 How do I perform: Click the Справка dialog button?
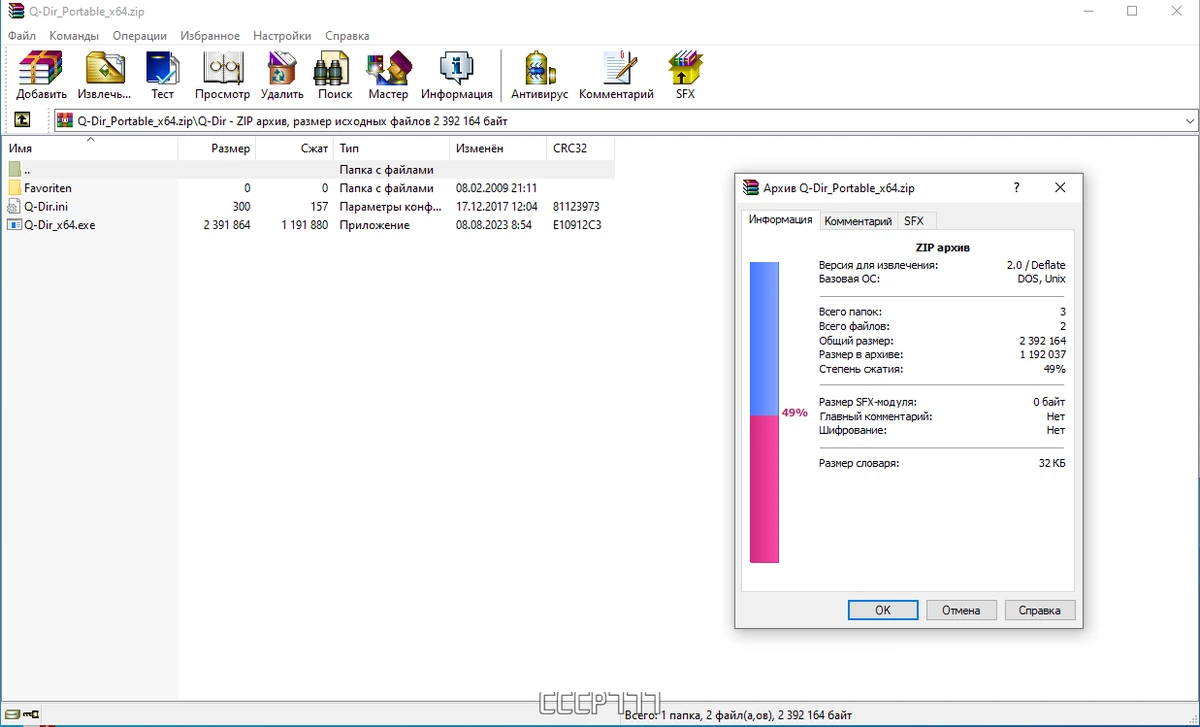pos(1040,610)
